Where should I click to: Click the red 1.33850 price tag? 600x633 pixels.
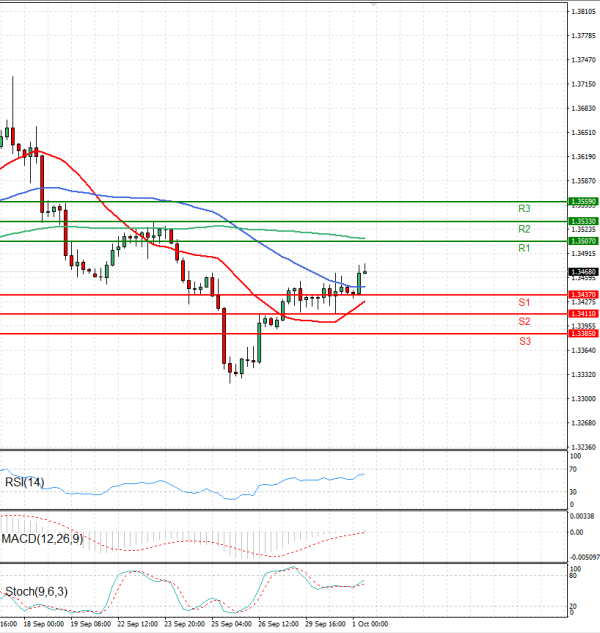(583, 333)
